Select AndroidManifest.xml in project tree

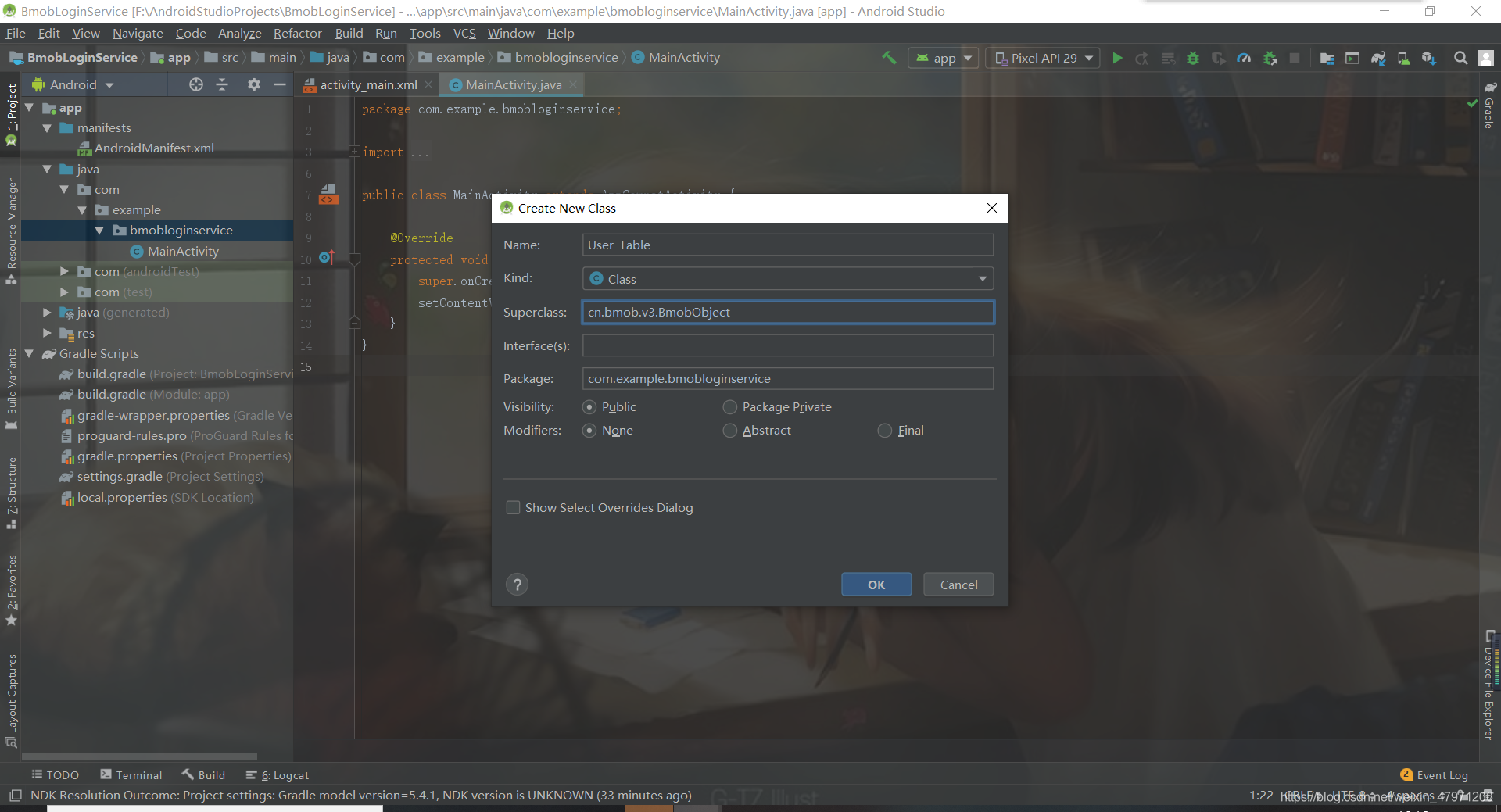coord(154,148)
